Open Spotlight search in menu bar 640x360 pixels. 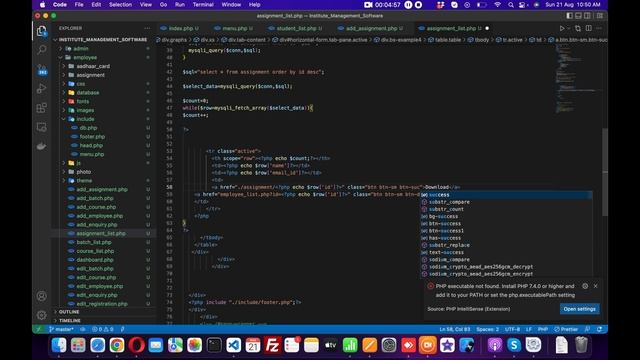[x=511, y=5]
